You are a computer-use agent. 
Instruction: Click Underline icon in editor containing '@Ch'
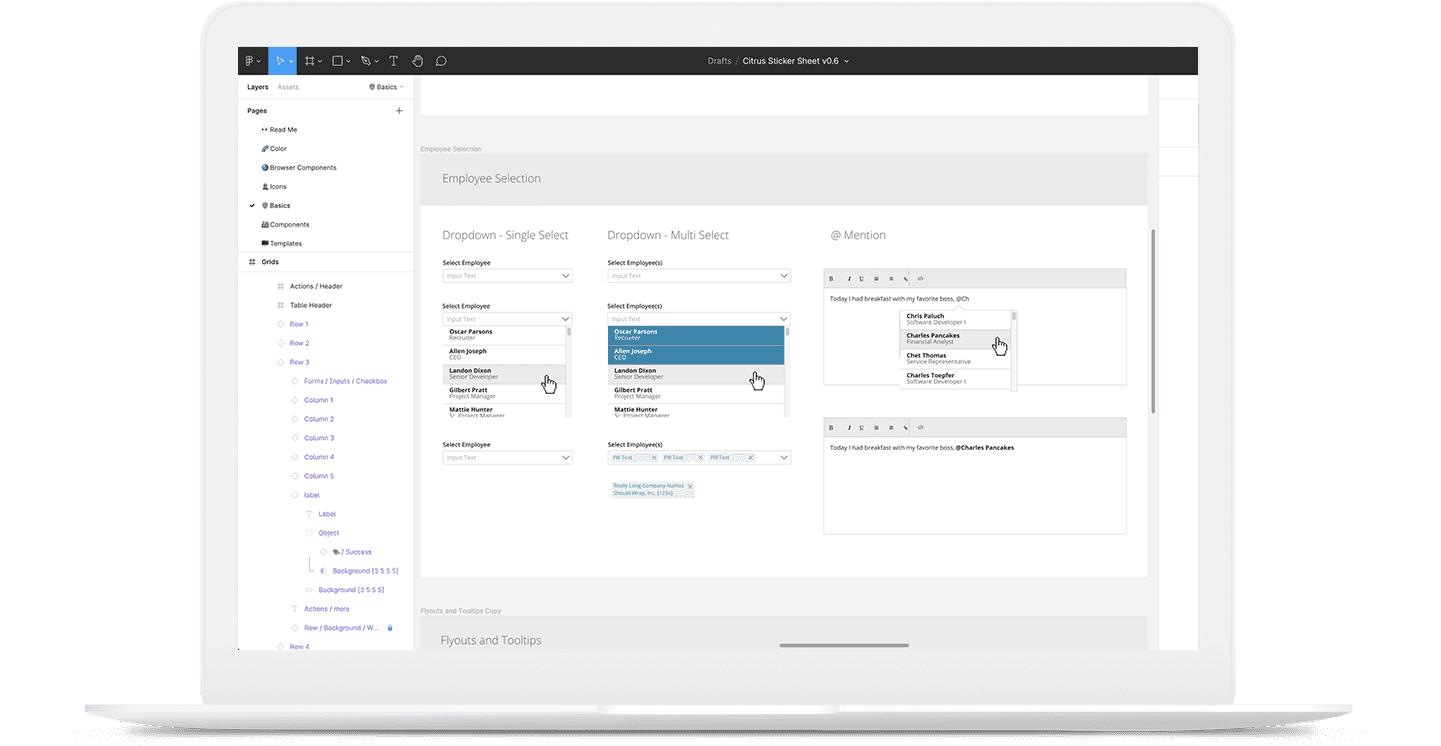point(862,279)
